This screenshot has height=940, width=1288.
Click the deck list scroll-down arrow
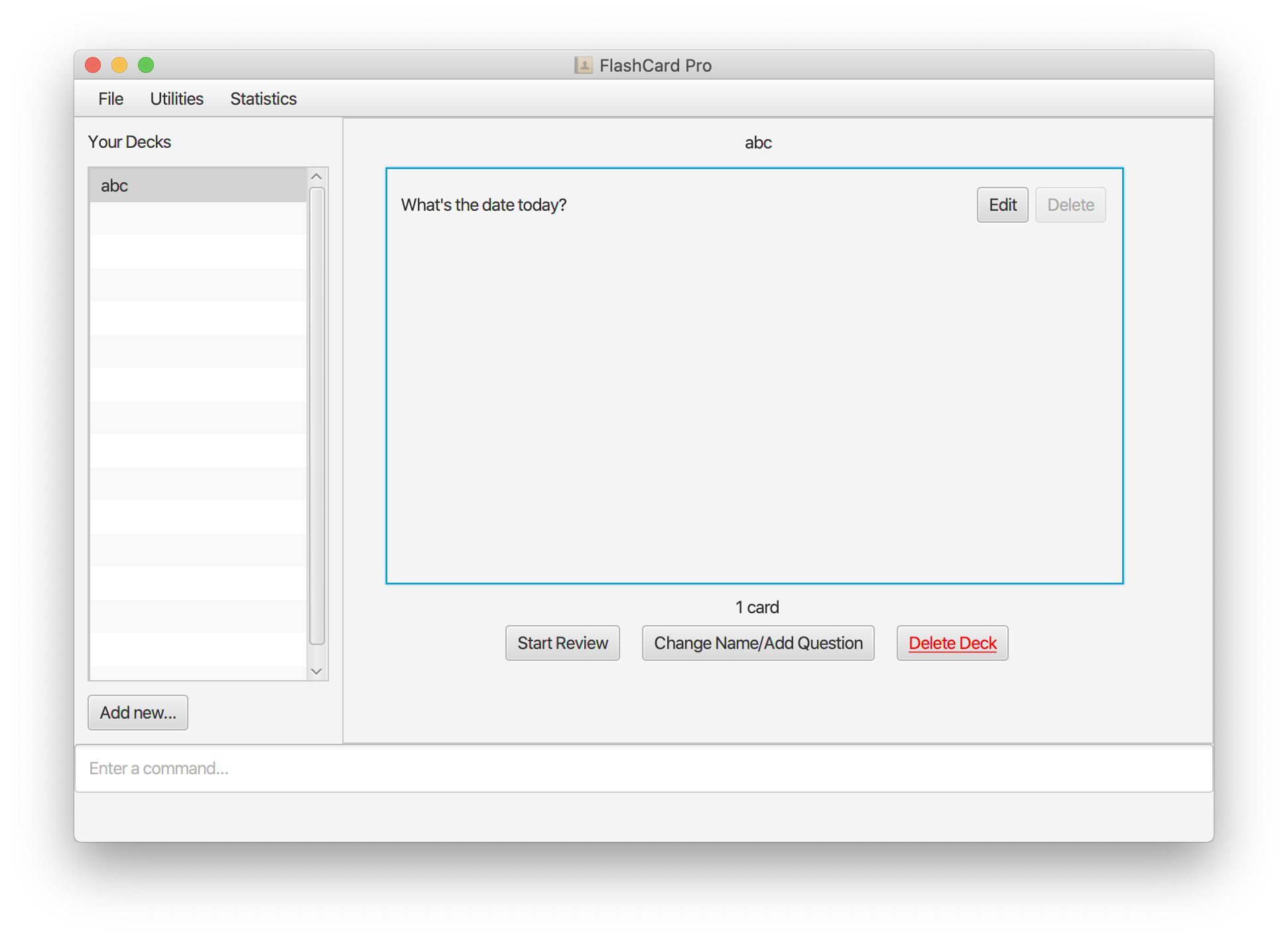316,672
